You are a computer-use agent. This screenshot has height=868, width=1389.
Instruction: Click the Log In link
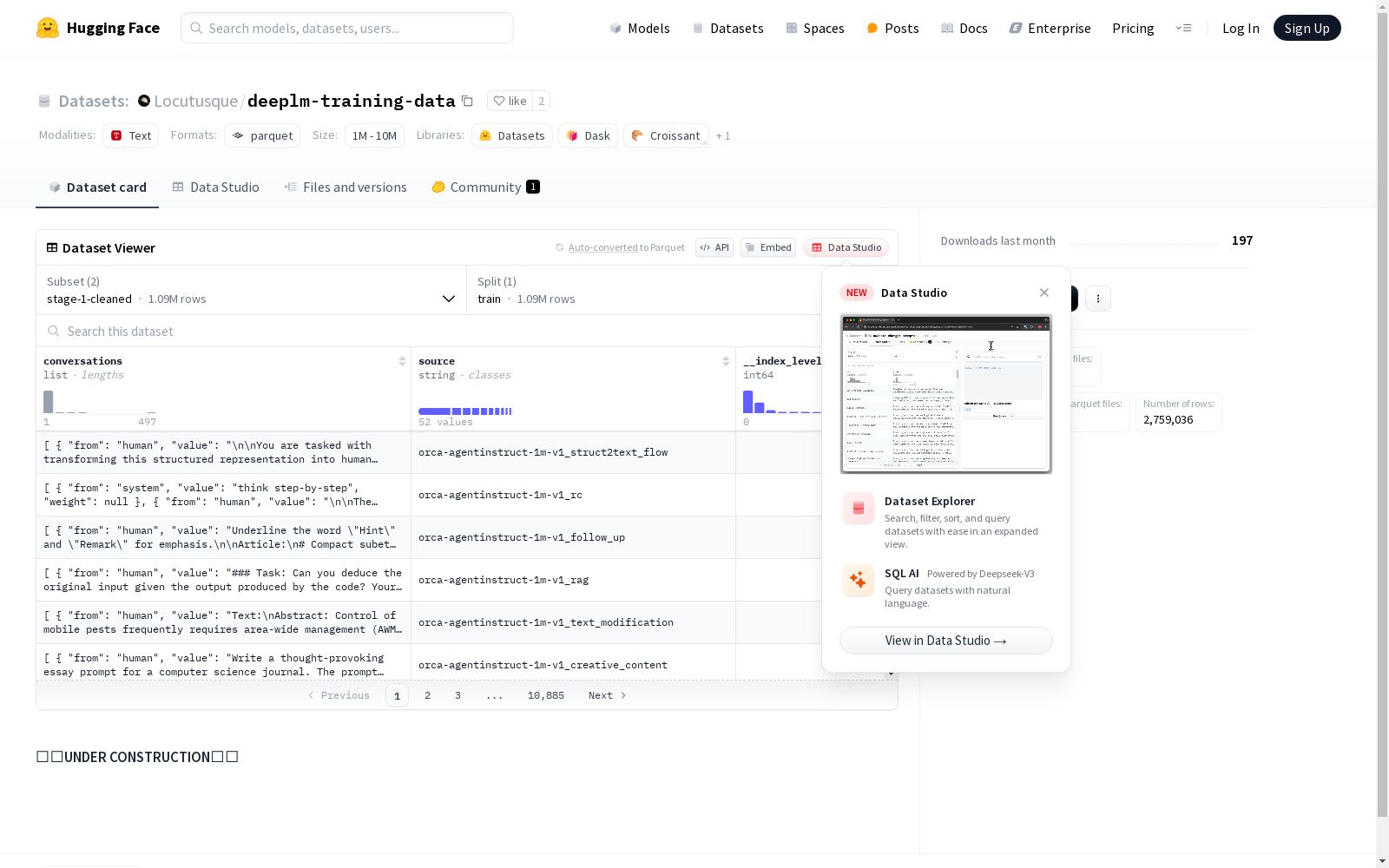(x=1241, y=28)
